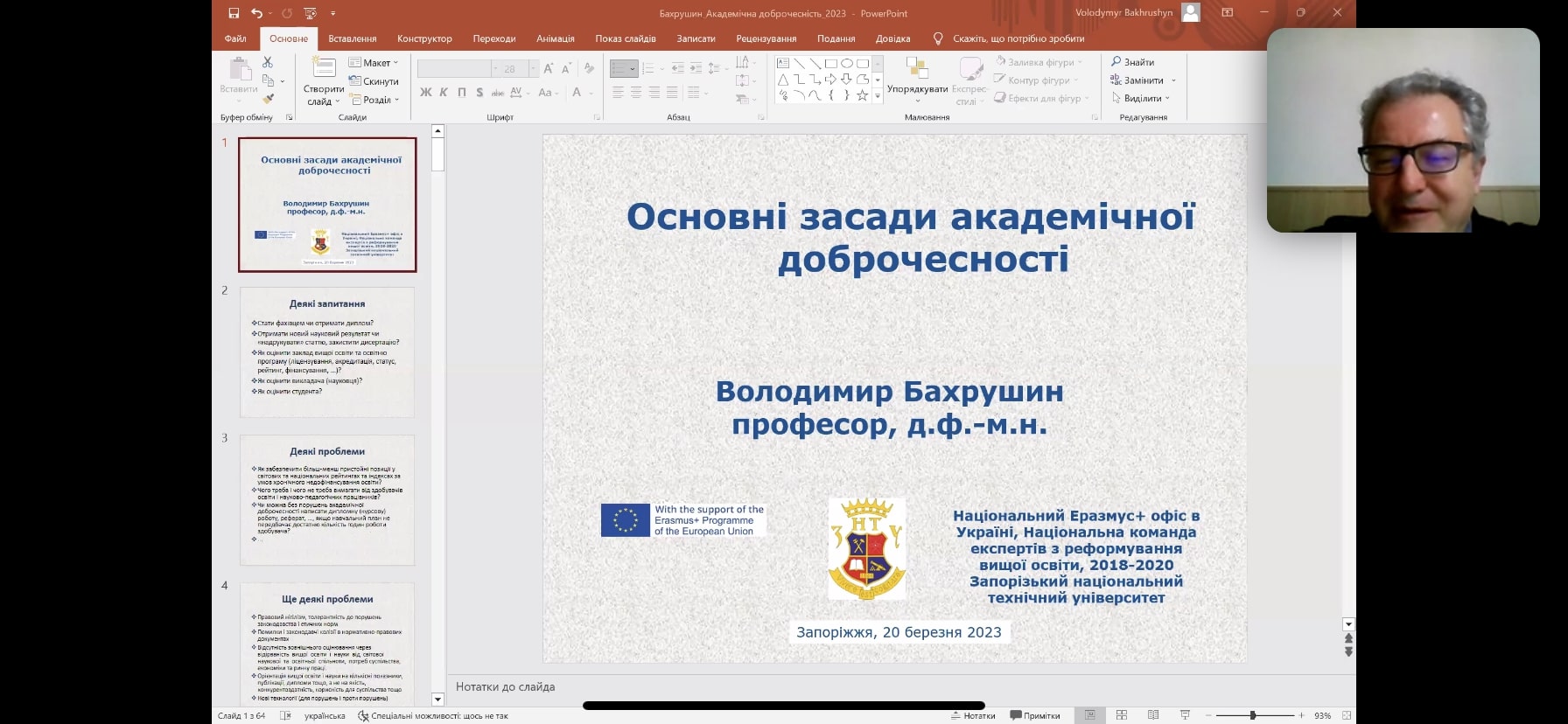Toggle Примітки comments pane in status bar

[1035, 715]
